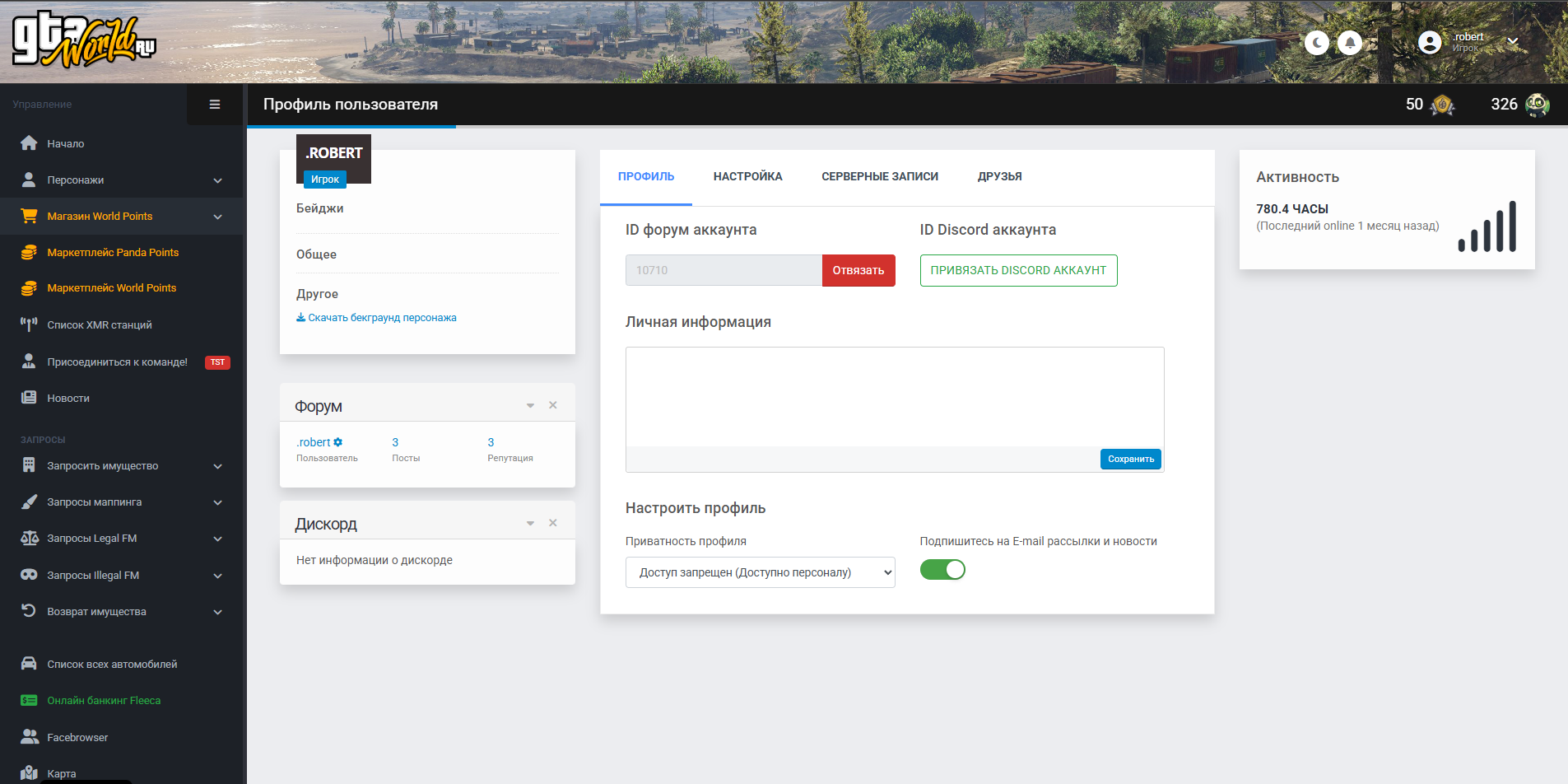Toggle dark mode moon icon
This screenshot has height=784, width=1568.
[x=1317, y=43]
